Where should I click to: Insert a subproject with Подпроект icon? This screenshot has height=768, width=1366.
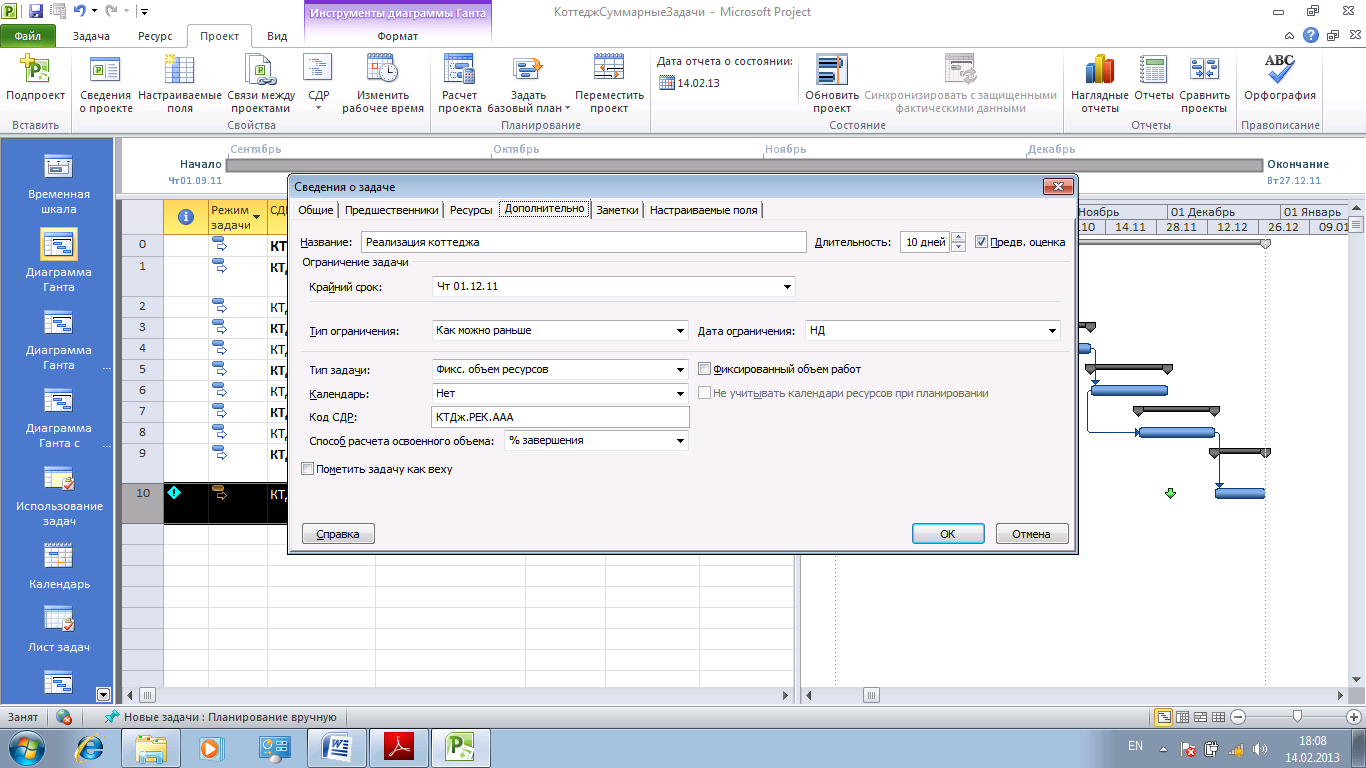click(35, 79)
